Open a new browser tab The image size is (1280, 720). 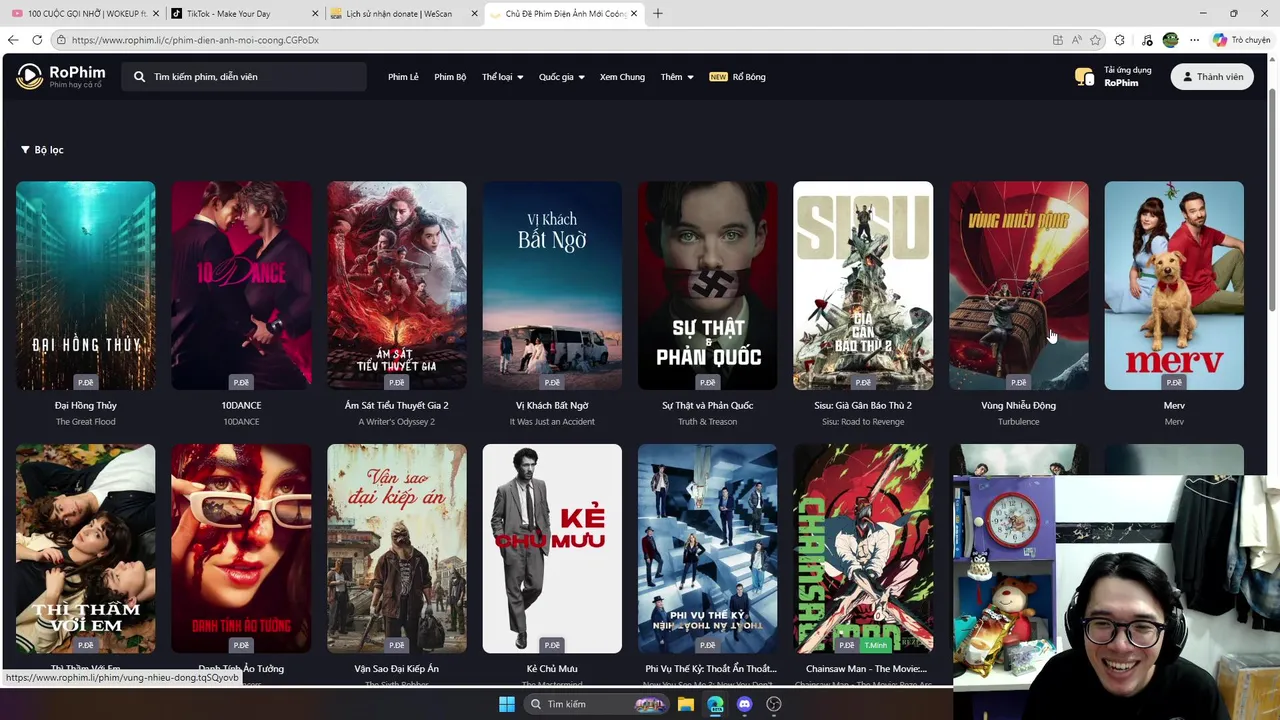point(657,13)
